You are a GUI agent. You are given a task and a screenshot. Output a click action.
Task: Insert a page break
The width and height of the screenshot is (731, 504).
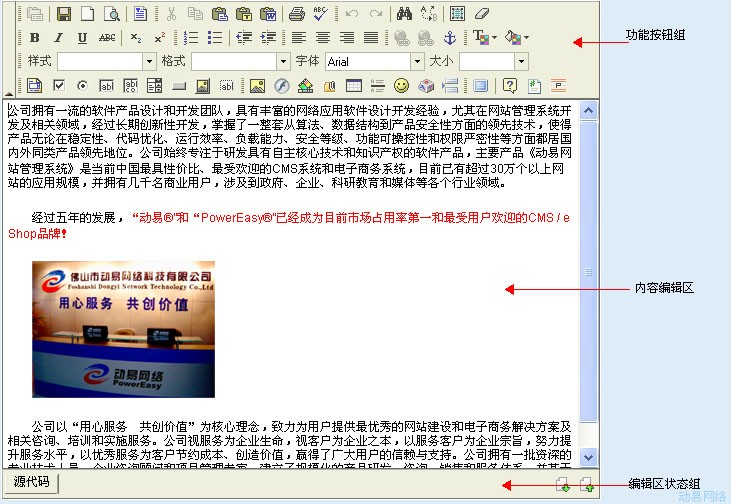(450, 85)
